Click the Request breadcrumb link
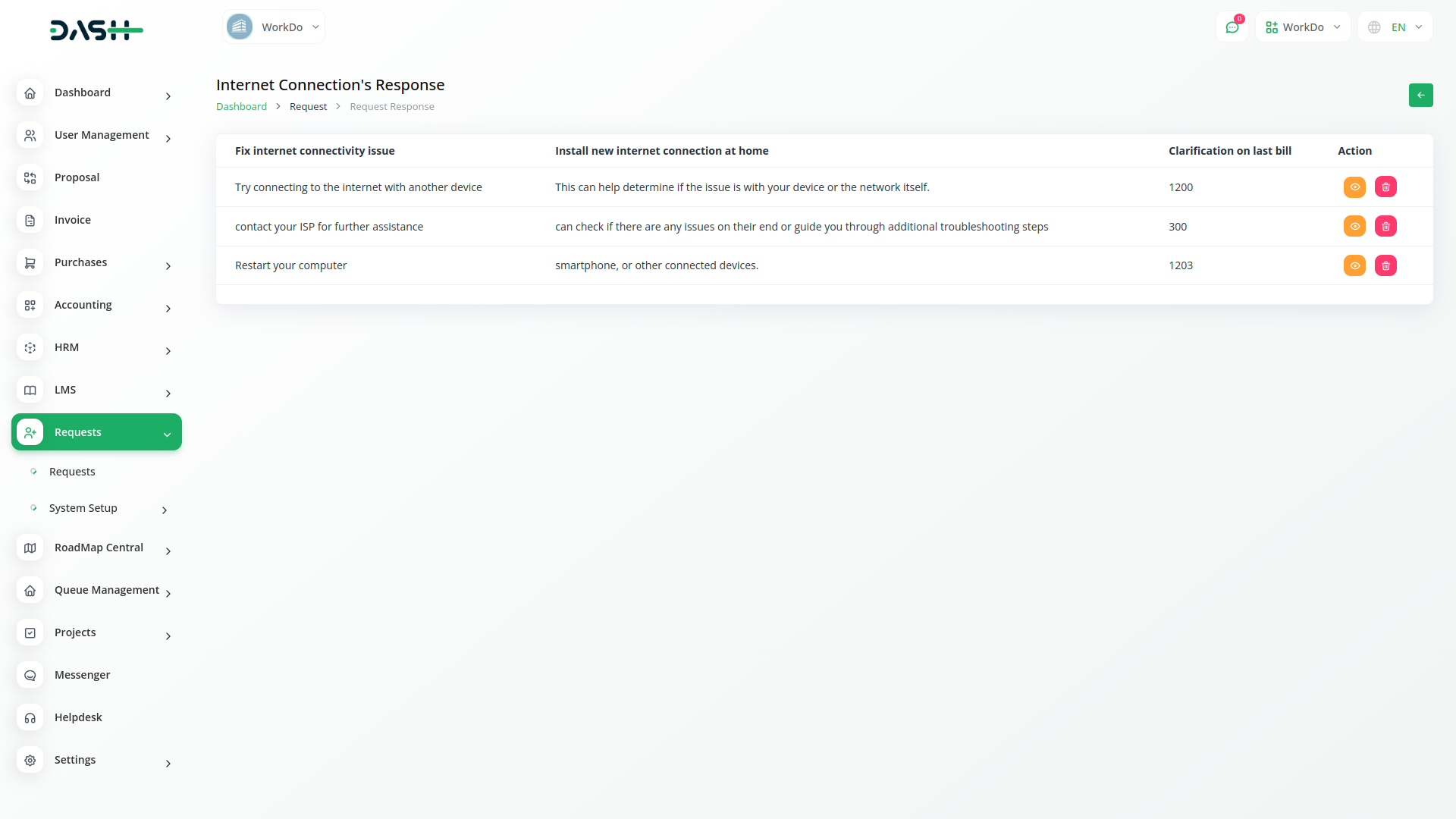This screenshot has width=1456, height=819. (x=308, y=107)
